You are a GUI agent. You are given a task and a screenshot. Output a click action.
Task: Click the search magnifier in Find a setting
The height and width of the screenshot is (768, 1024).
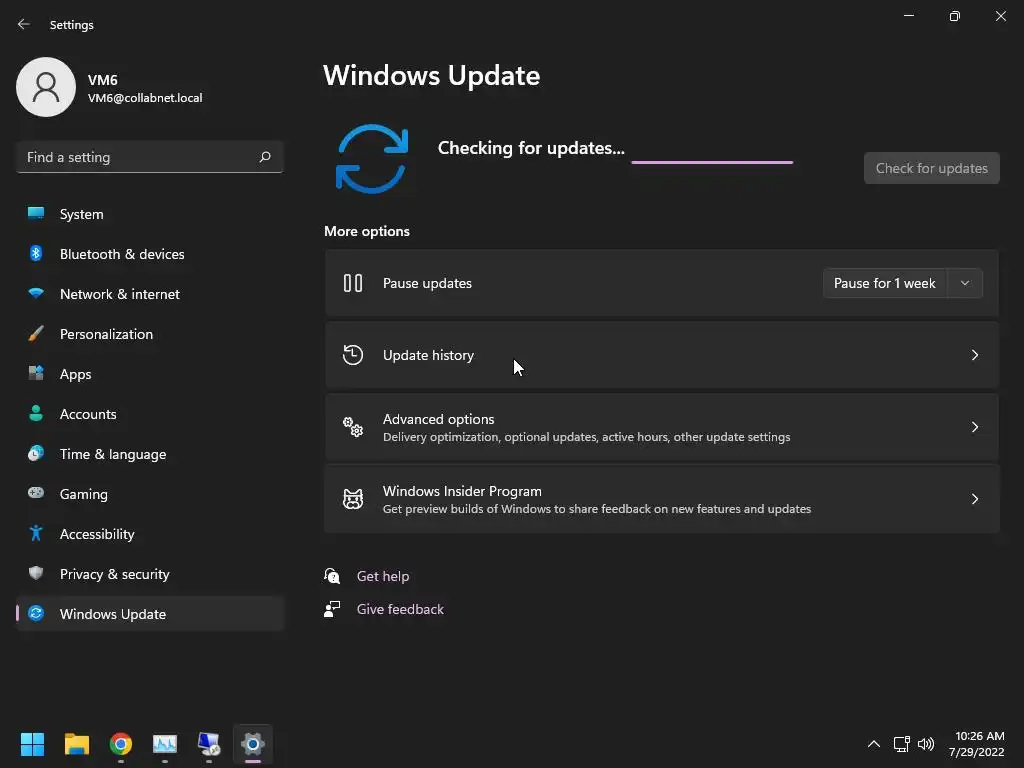264,157
